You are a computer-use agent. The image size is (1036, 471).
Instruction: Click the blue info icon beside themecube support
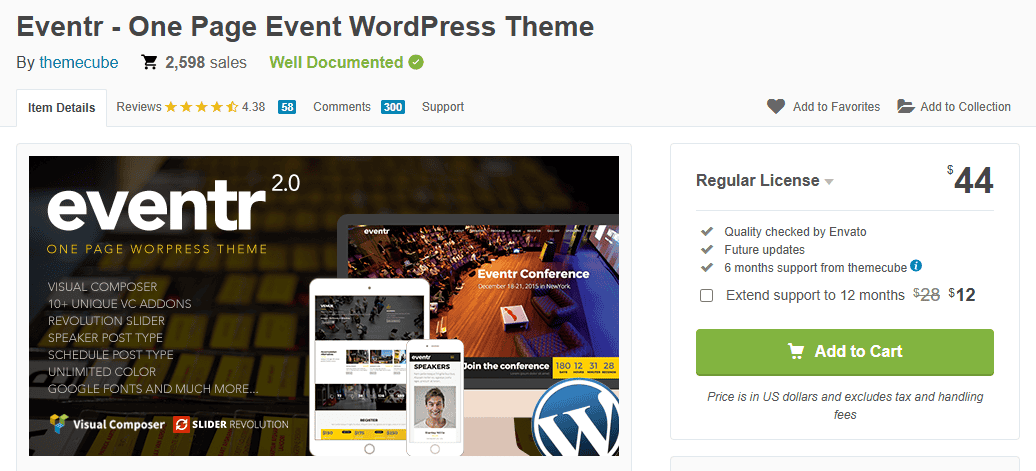point(916,266)
